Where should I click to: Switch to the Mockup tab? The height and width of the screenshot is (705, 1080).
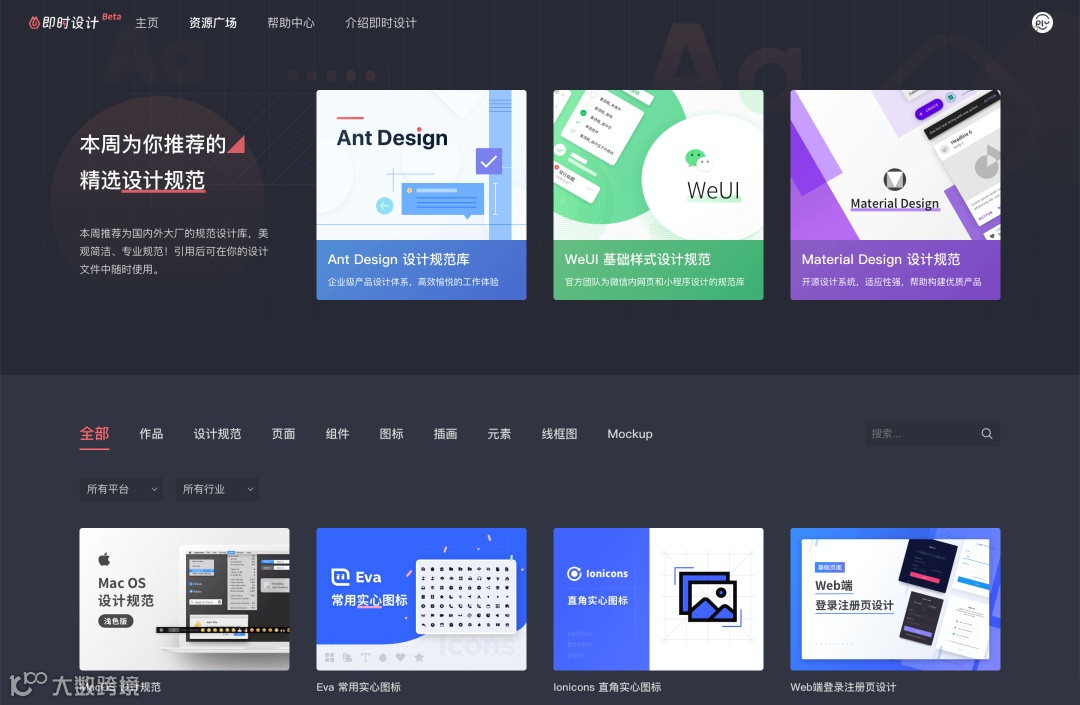coord(630,434)
